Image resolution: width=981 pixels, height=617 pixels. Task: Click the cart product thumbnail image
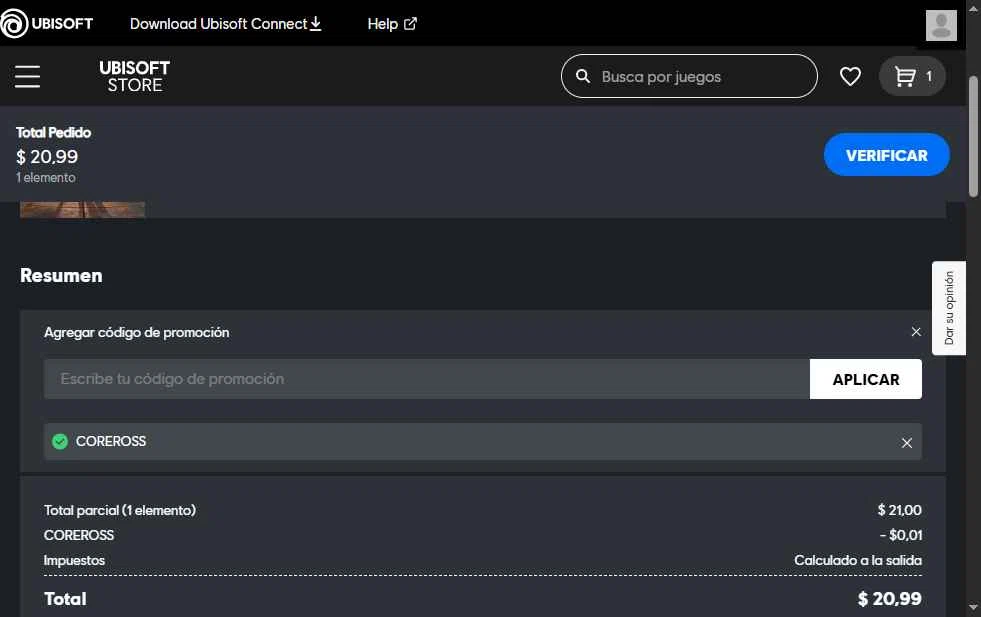[x=83, y=210]
